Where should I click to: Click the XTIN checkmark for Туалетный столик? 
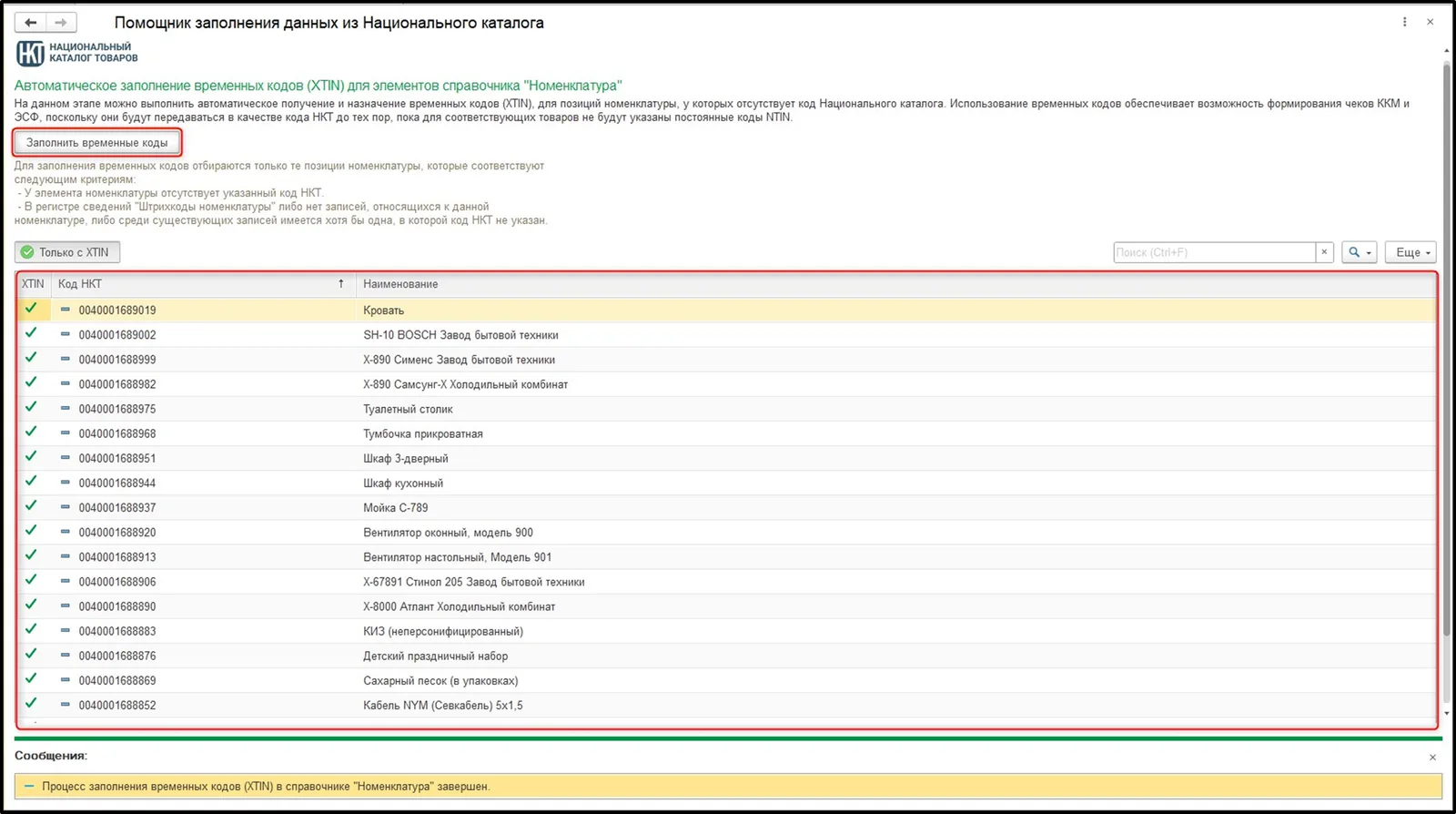pyautogui.click(x=31, y=407)
